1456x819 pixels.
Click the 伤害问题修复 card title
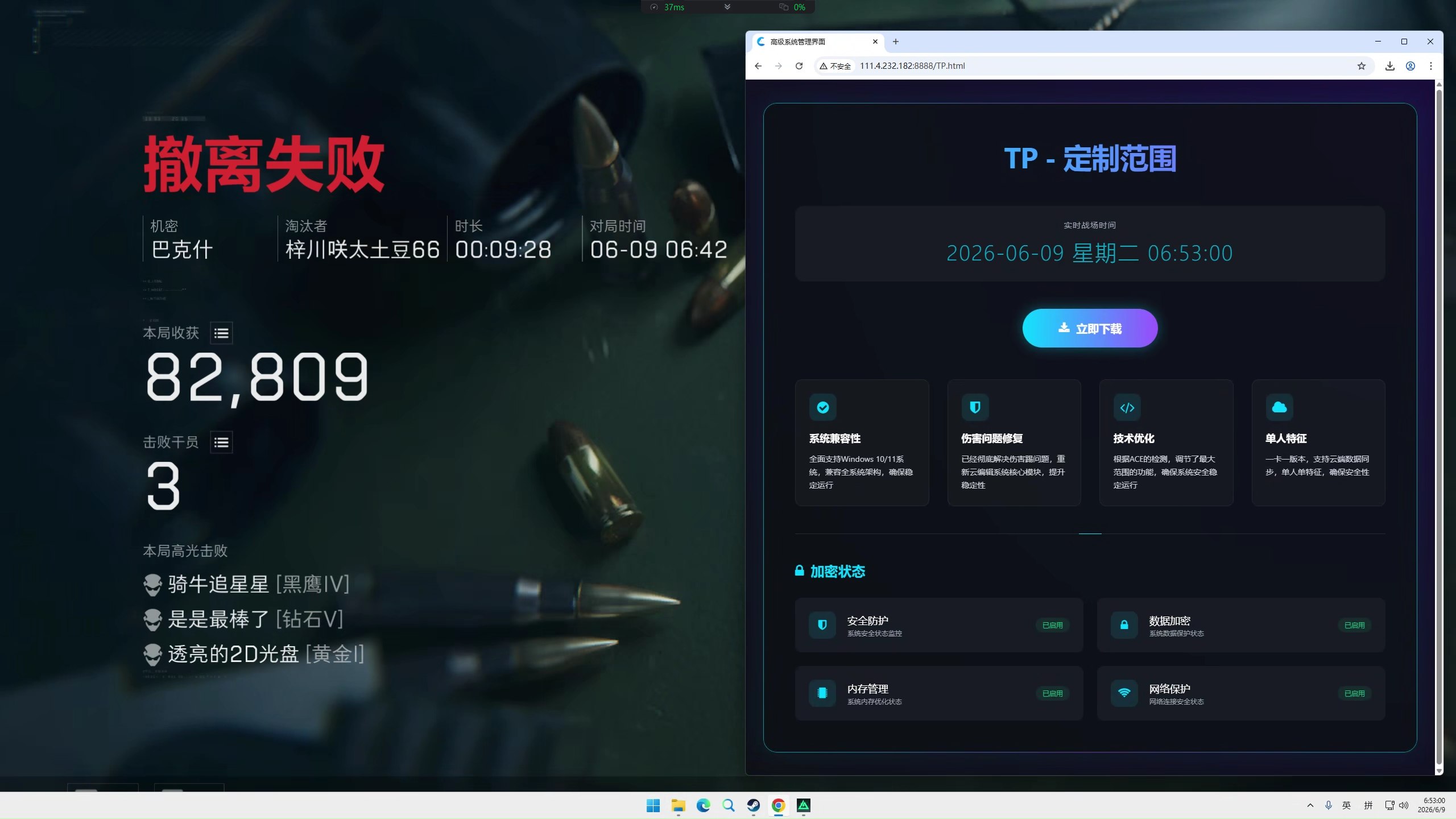(x=992, y=439)
